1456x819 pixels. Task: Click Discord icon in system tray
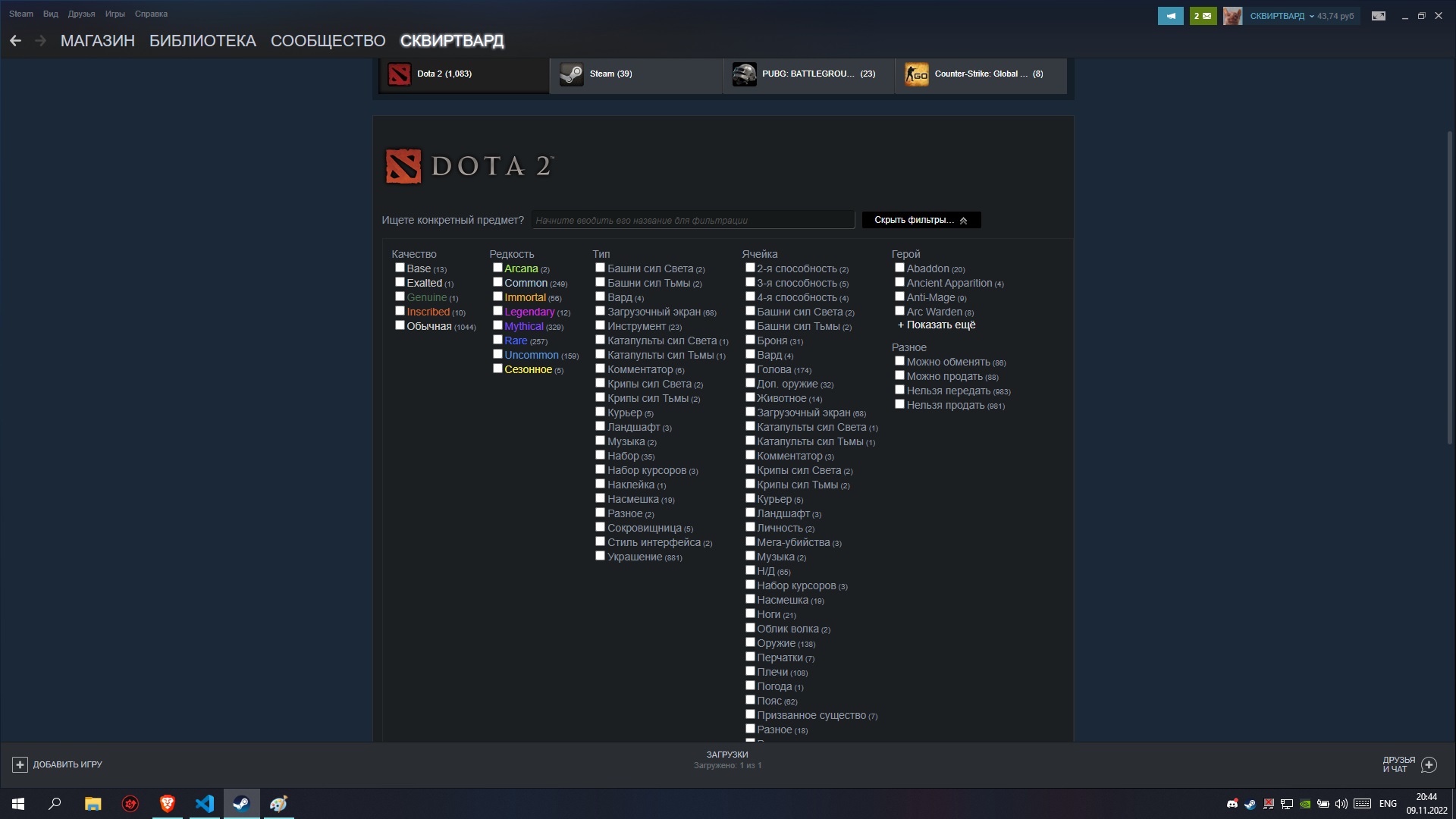[1232, 804]
